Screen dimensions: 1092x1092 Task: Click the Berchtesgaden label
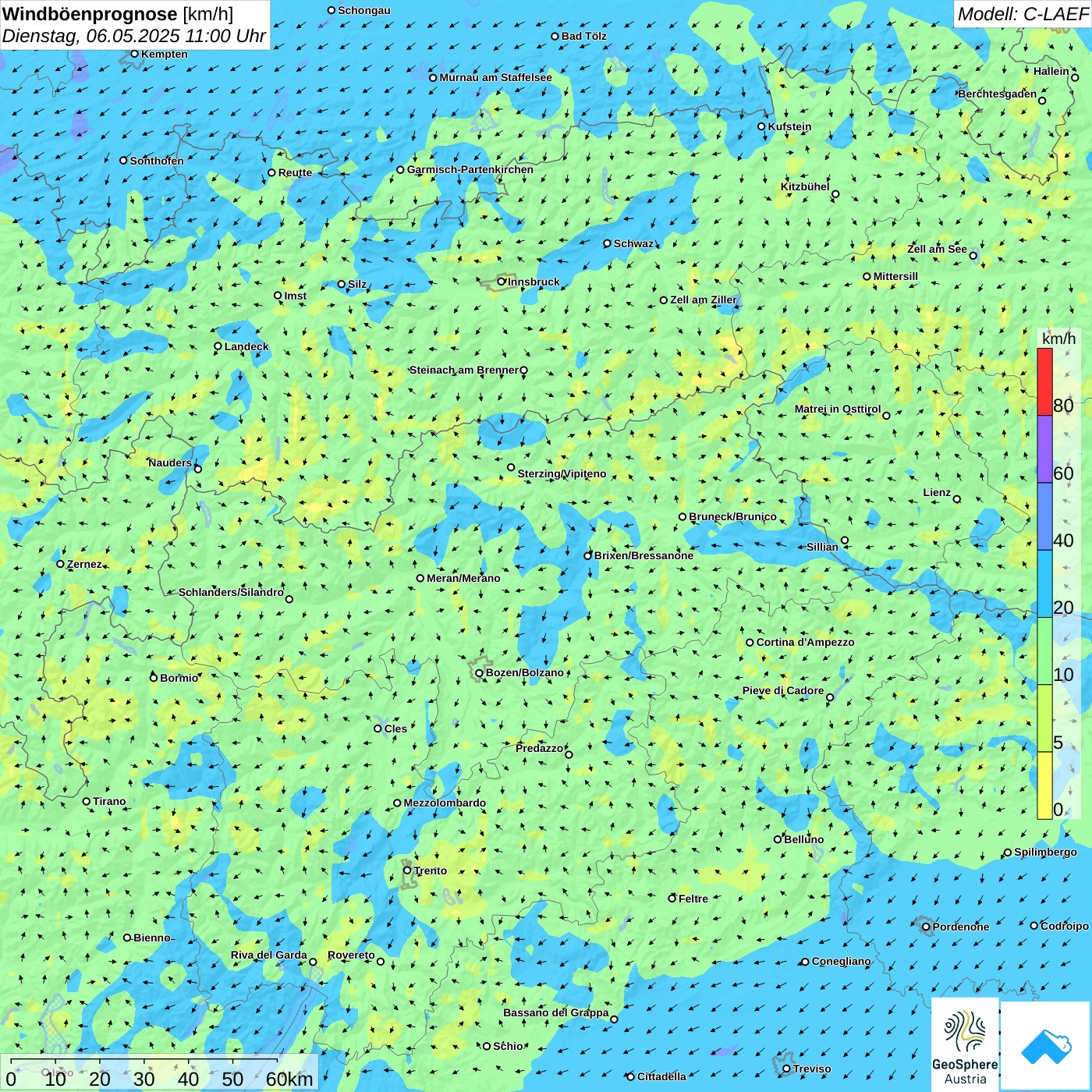tap(998, 94)
